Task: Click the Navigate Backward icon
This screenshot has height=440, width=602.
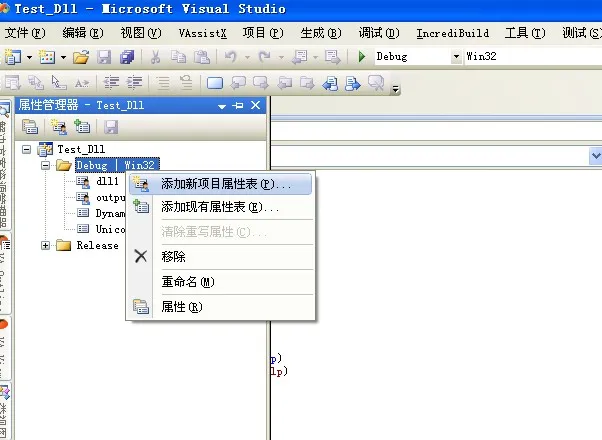Action: coord(299,57)
